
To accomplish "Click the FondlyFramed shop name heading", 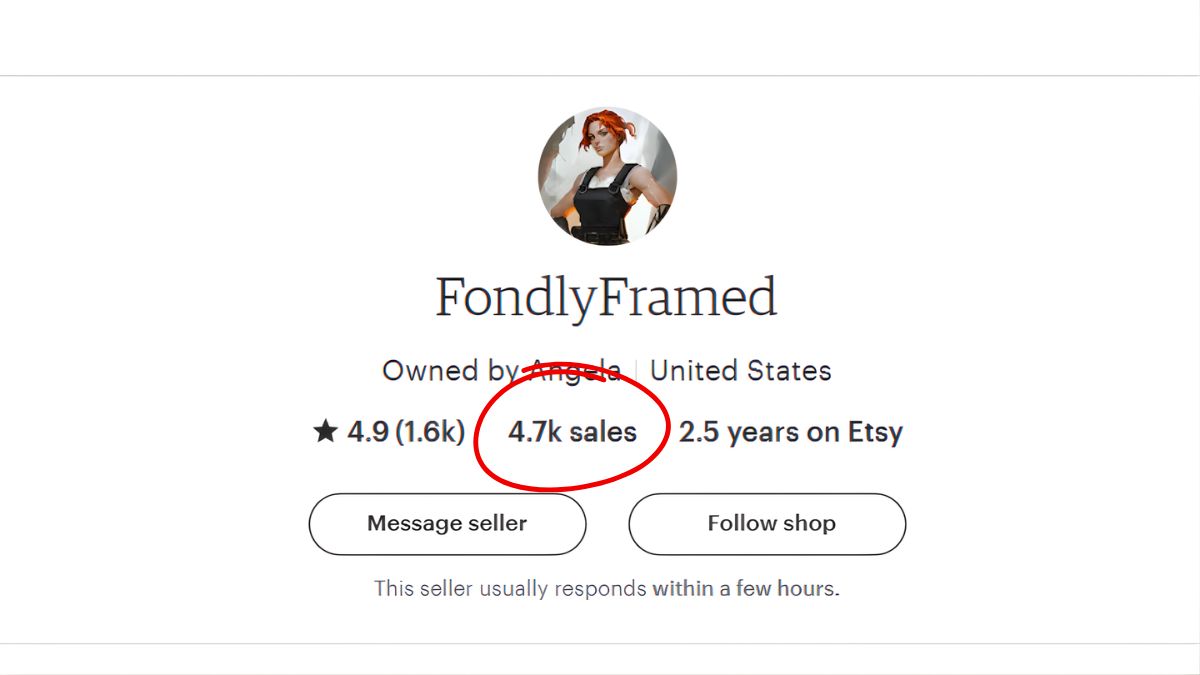I will coord(606,297).
